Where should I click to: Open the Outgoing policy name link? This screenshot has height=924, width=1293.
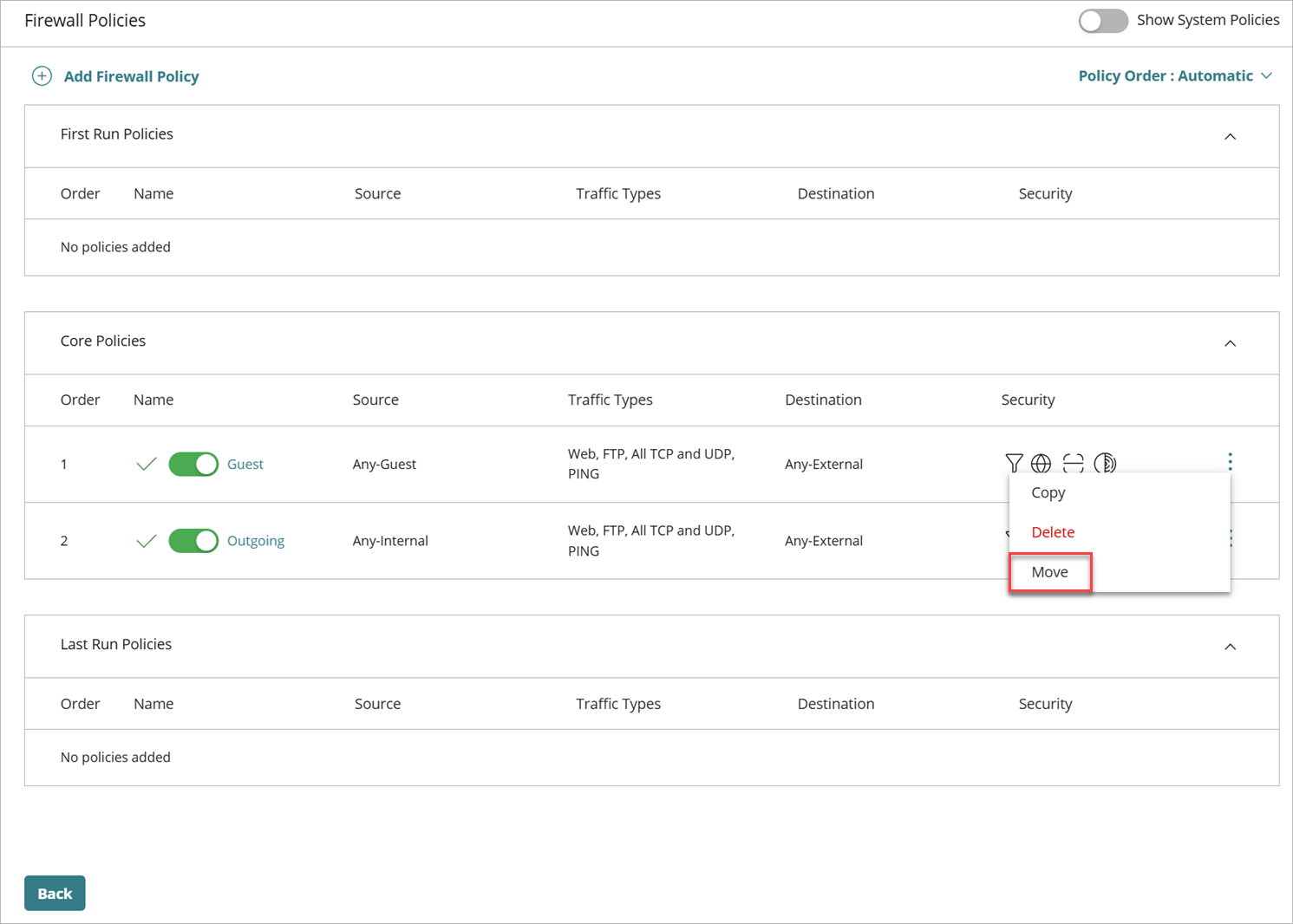pos(255,540)
